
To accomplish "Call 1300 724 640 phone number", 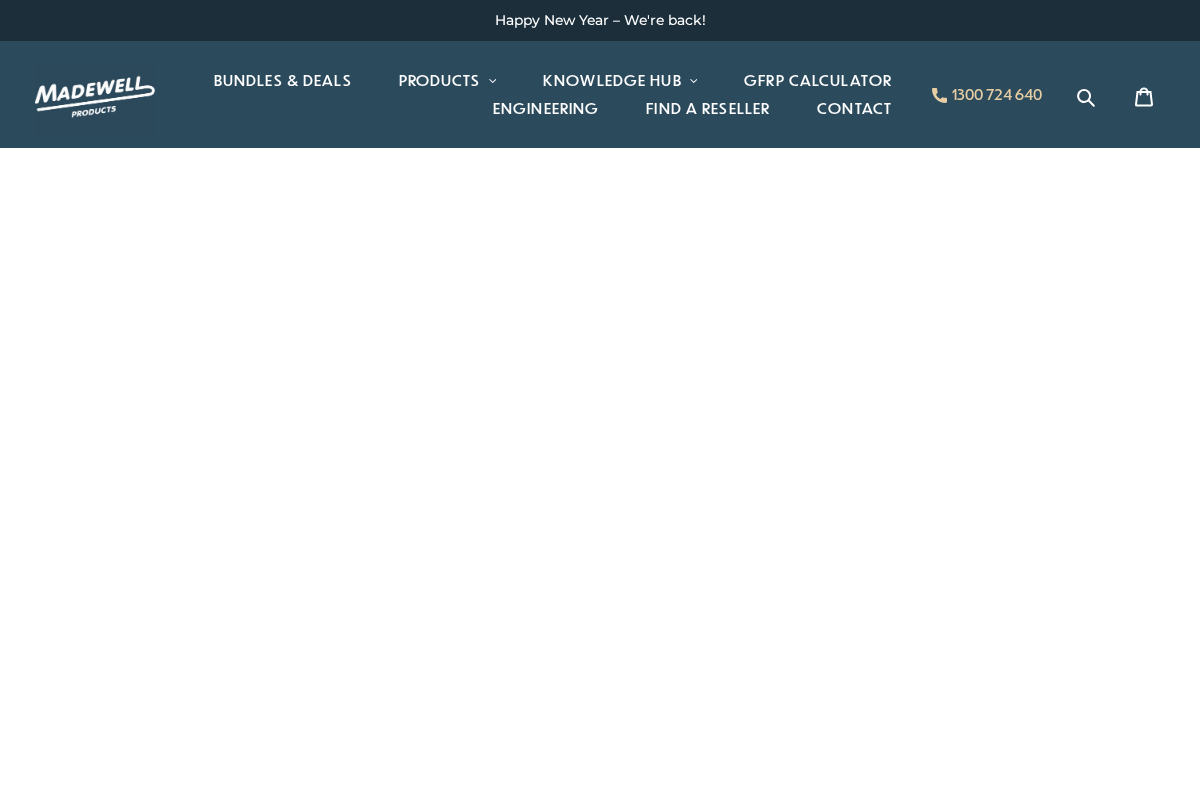I will (996, 95).
